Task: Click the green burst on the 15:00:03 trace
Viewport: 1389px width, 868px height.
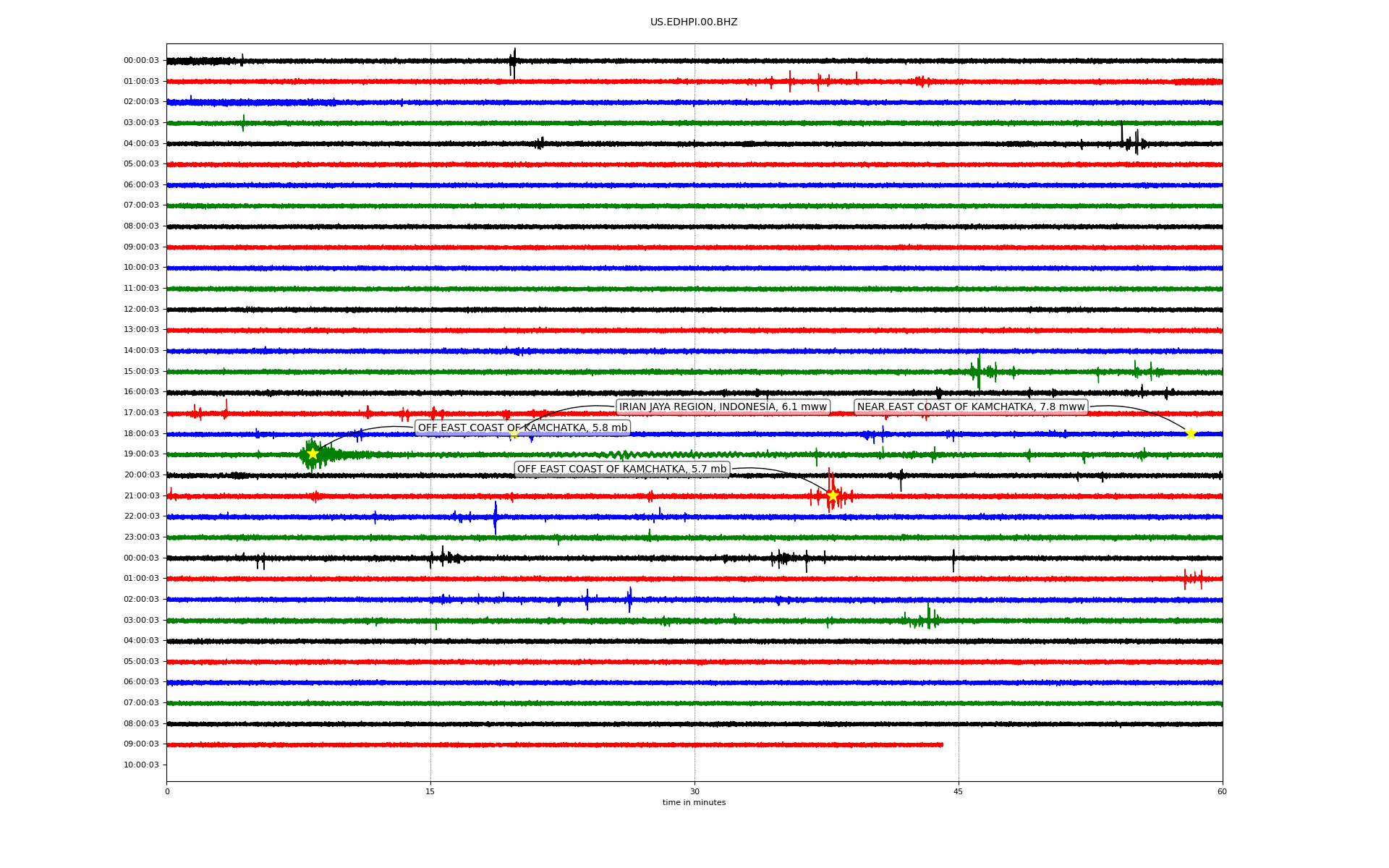Action: (979, 372)
